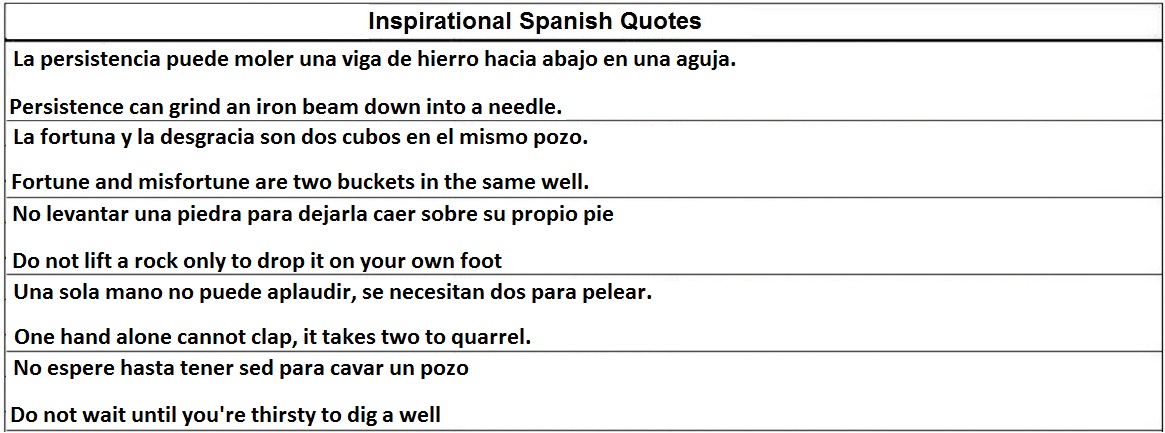Select the Spanish line "No levantar una piedra"
Image resolution: width=1165 pixels, height=433 pixels.
(313, 214)
